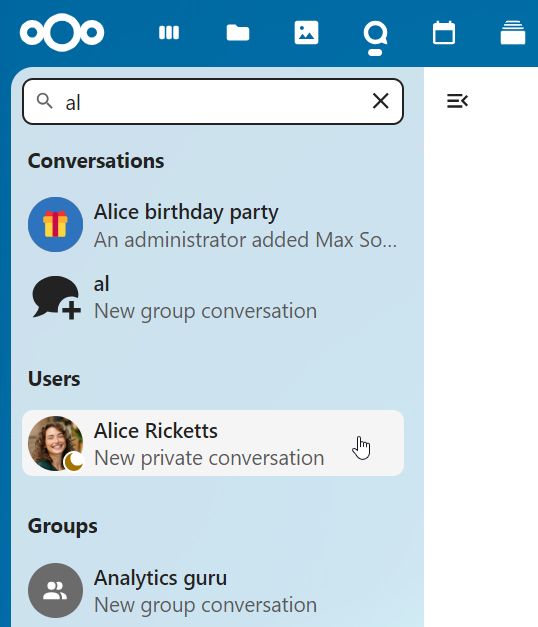538x627 pixels.
Task: Open the Calendar app icon
Action: (x=444, y=33)
